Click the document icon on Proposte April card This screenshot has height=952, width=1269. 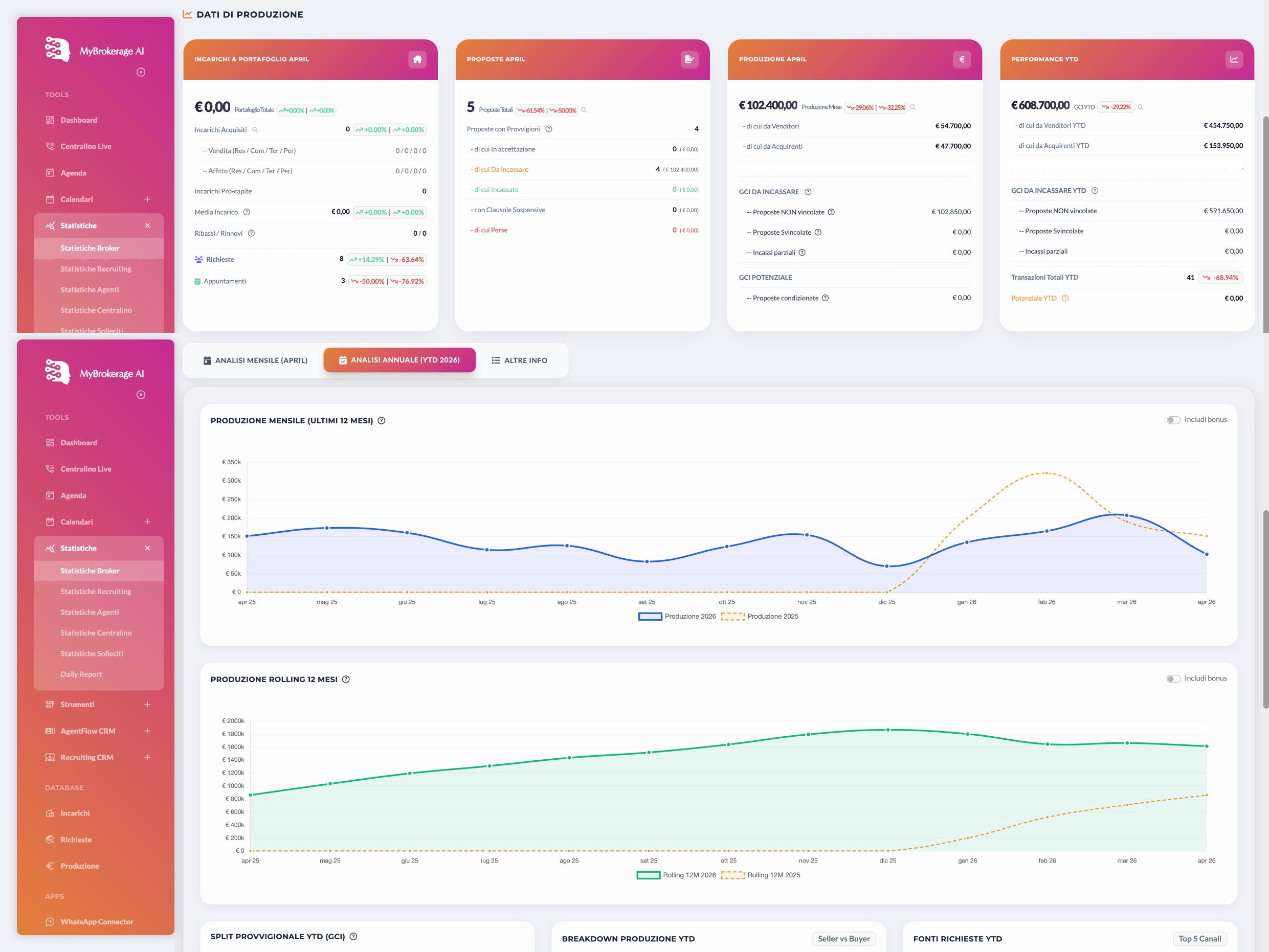tap(689, 59)
